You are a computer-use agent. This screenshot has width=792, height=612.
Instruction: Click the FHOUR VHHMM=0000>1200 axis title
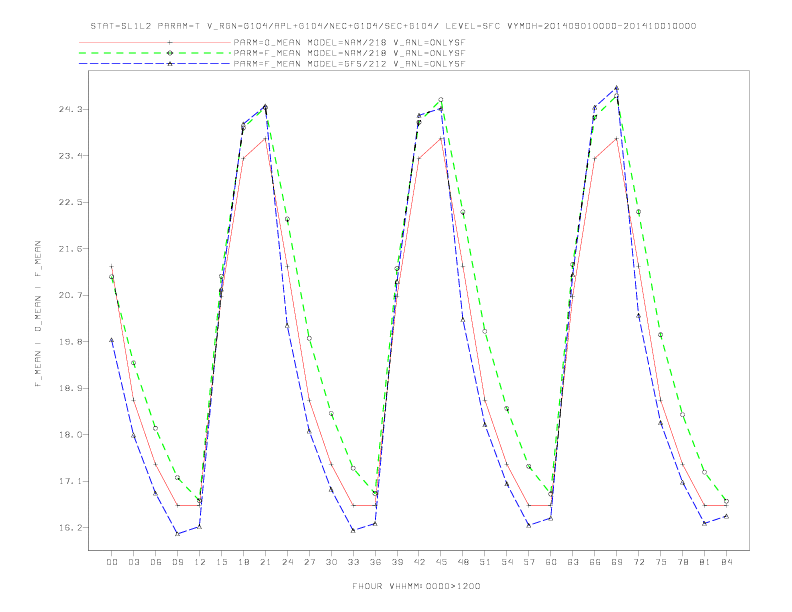pyautogui.click(x=416, y=586)
